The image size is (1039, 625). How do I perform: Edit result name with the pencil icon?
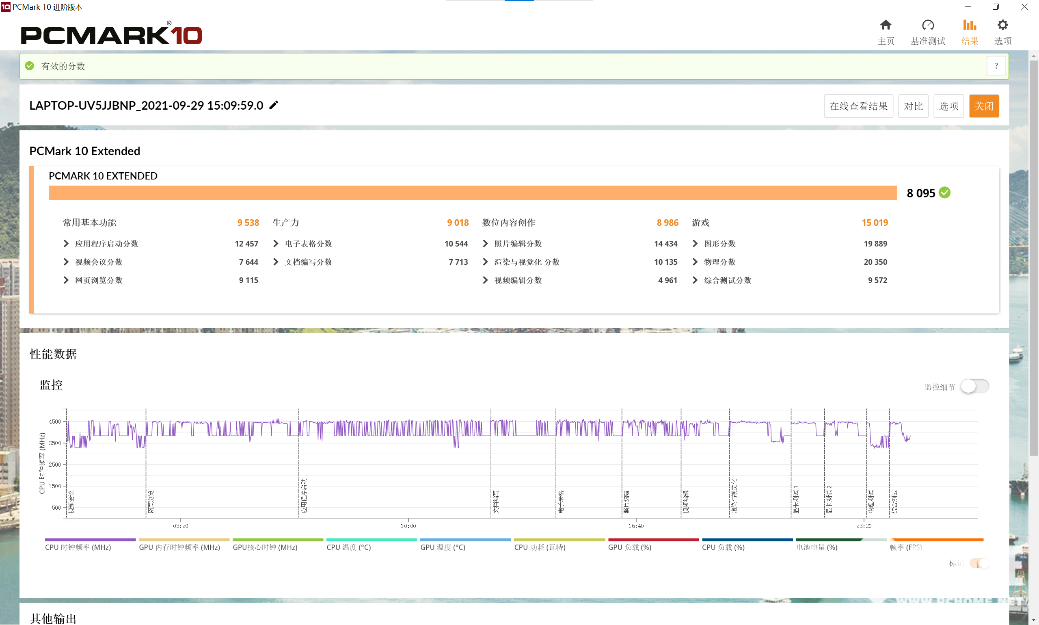tap(274, 105)
